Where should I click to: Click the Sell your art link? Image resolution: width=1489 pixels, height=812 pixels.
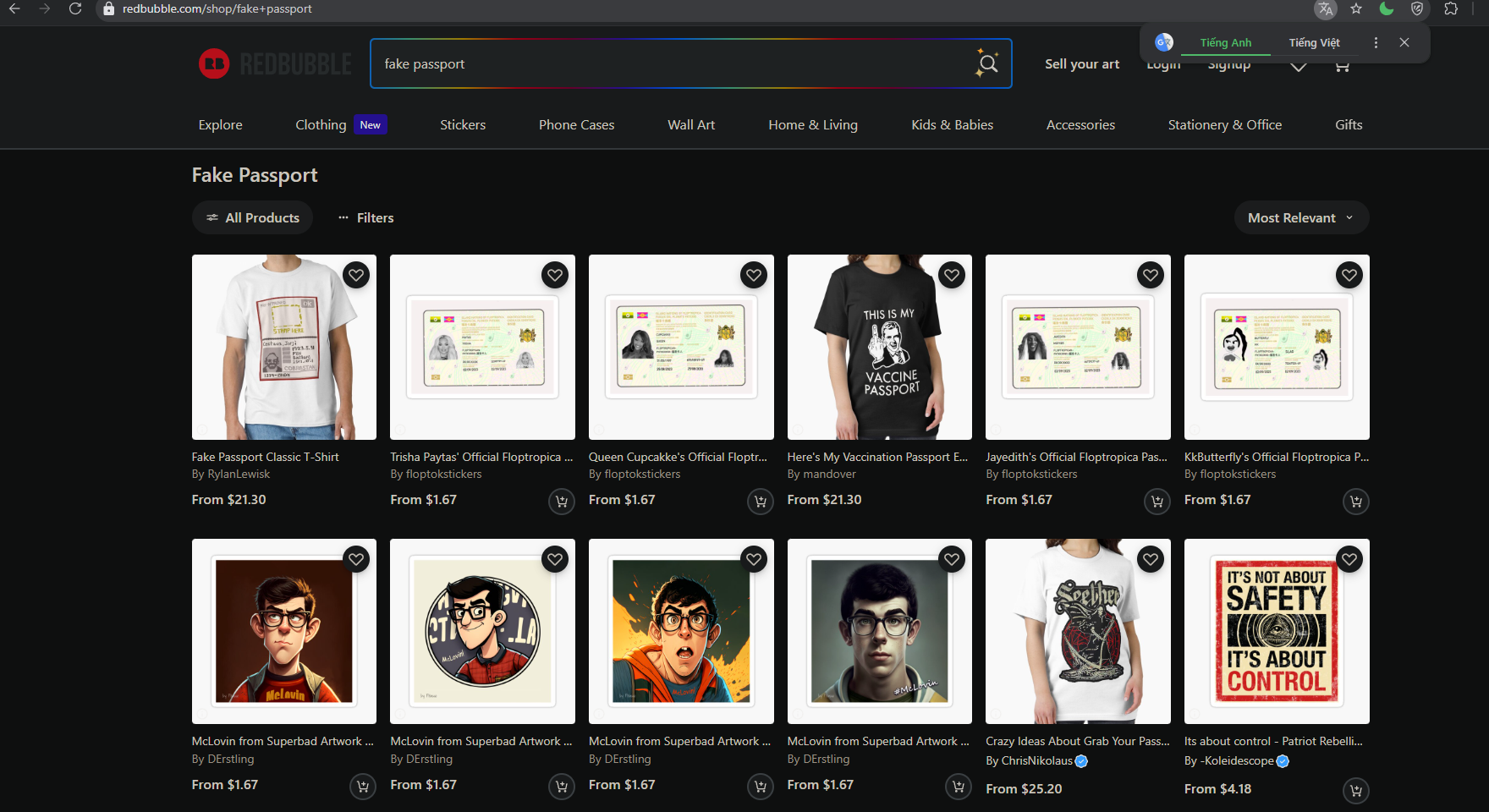[x=1082, y=63]
